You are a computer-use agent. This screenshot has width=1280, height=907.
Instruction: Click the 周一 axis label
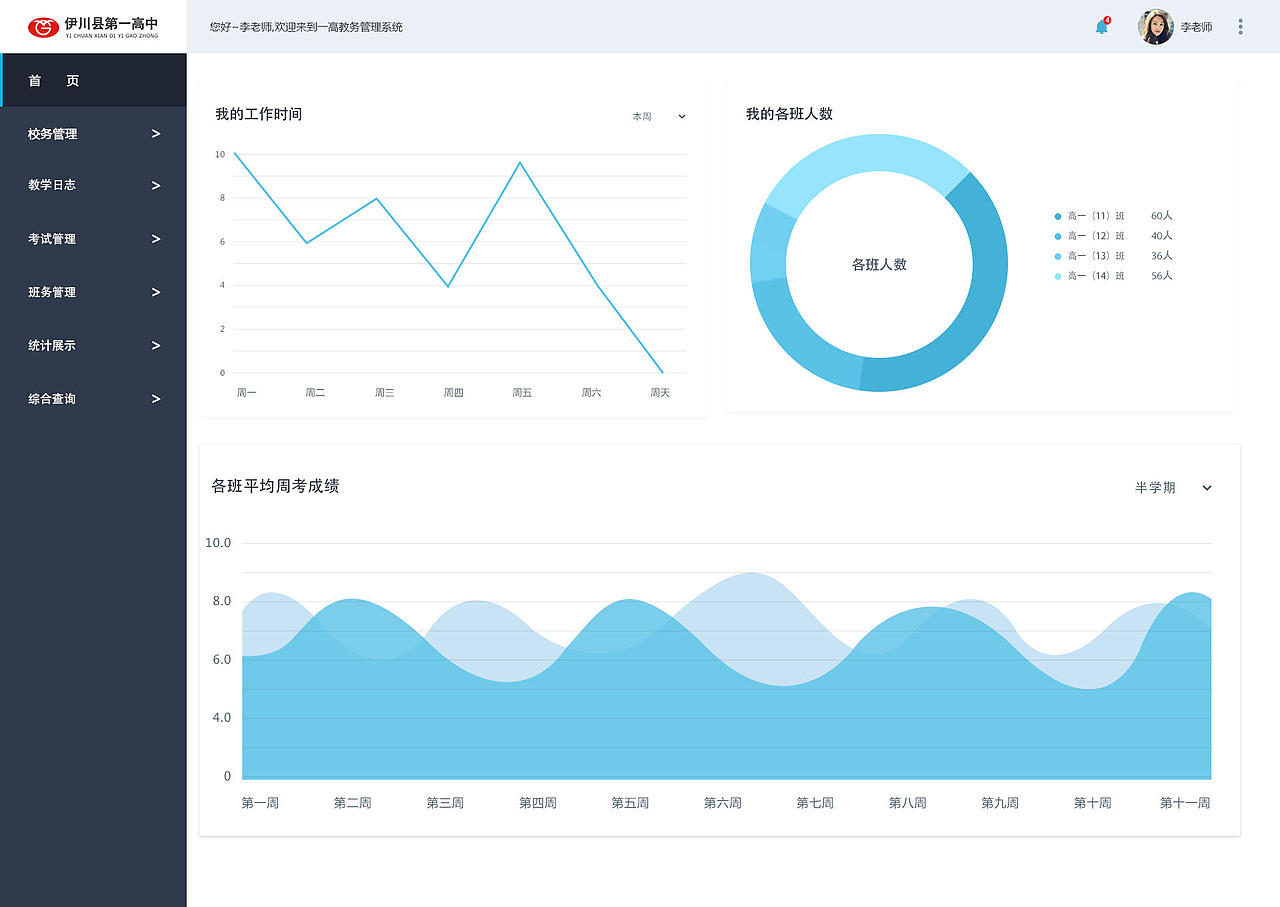coord(246,393)
